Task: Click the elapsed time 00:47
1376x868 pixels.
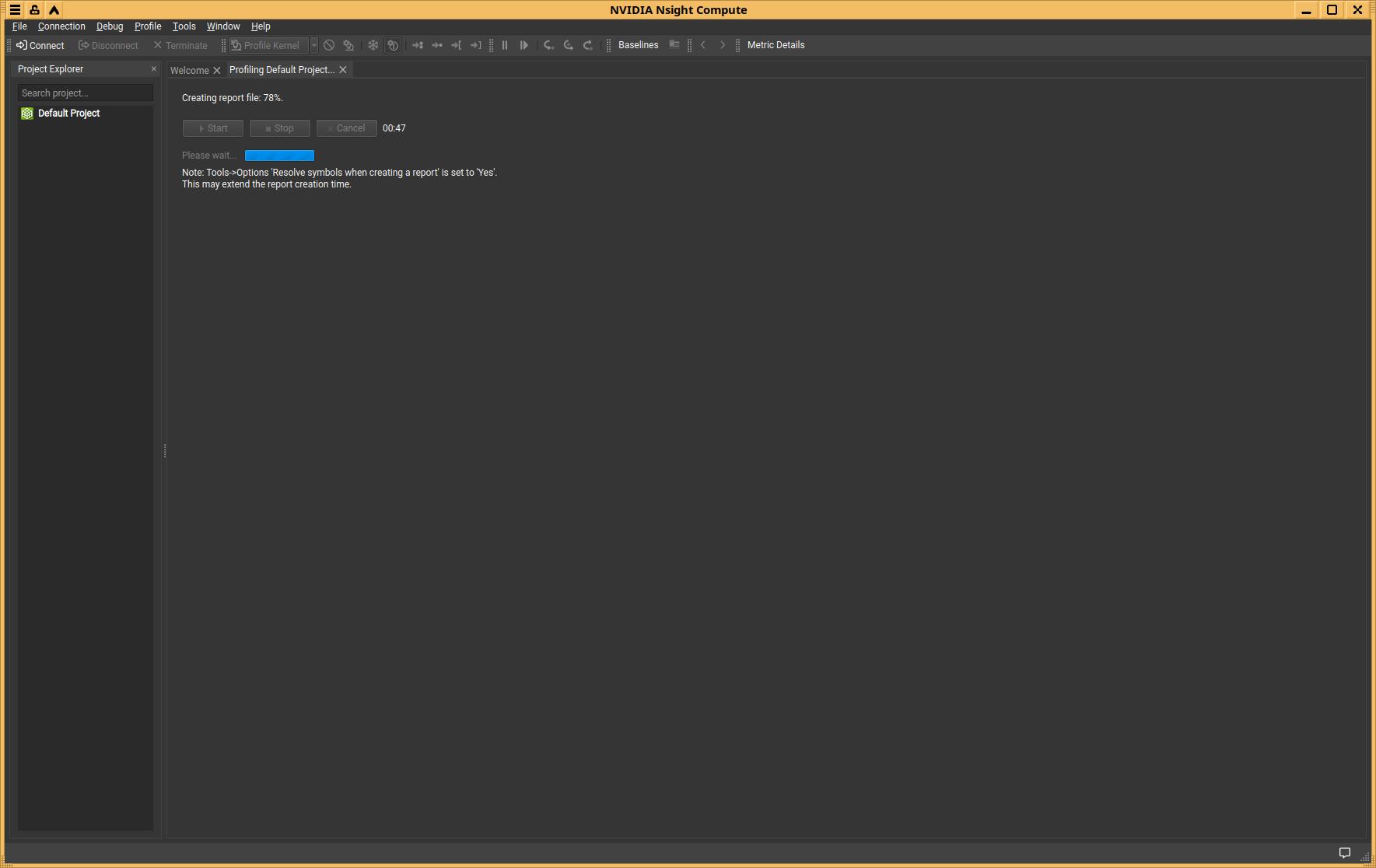Action: pos(394,128)
